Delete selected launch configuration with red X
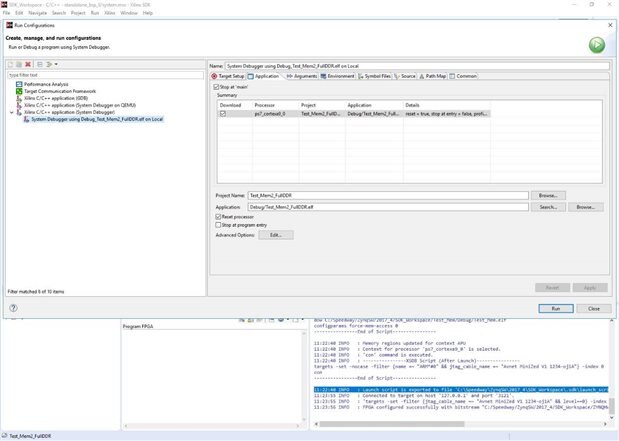Screen dimensions: 619x441 coord(28,64)
